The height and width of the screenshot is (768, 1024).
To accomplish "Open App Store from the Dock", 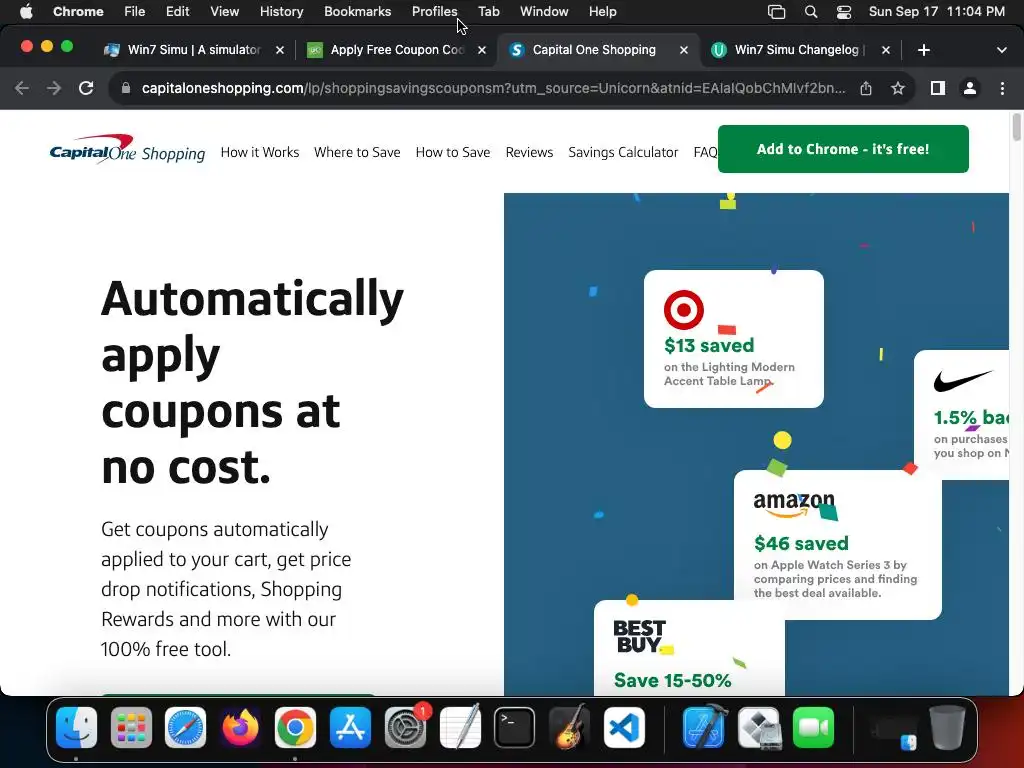I will [x=350, y=728].
